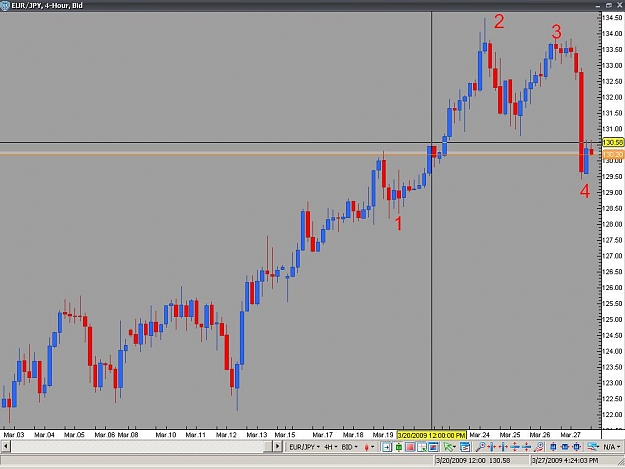Screen dimensions: 625x469
Task: Minimize the chart window
Action: 598,5
